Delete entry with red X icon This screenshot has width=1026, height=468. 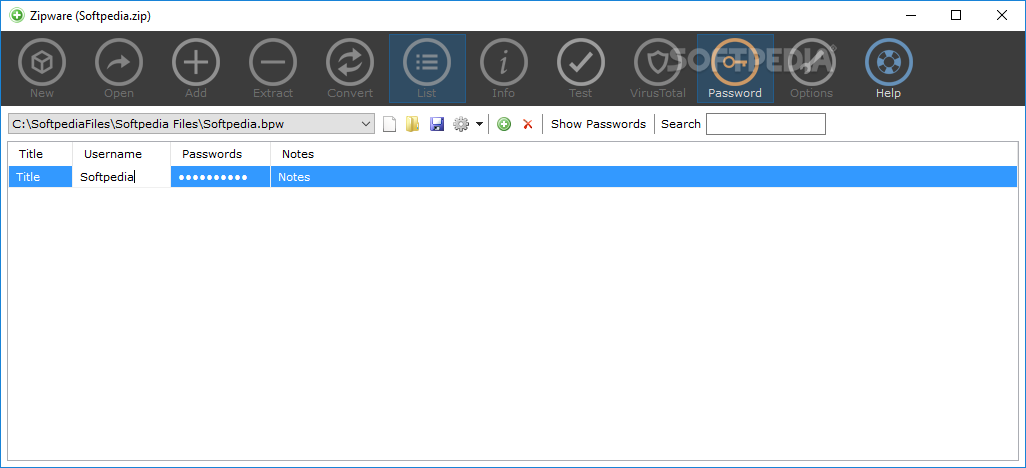[x=527, y=124]
